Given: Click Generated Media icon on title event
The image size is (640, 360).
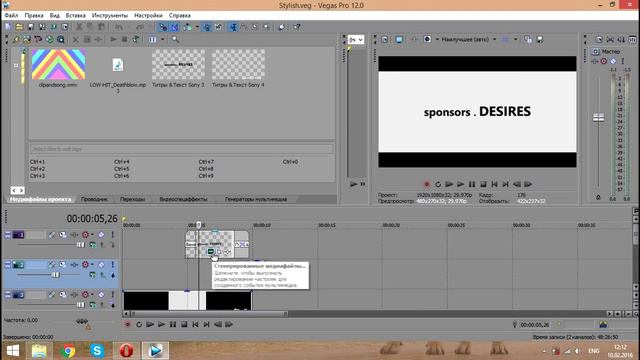Looking at the screenshot, I should (211, 252).
